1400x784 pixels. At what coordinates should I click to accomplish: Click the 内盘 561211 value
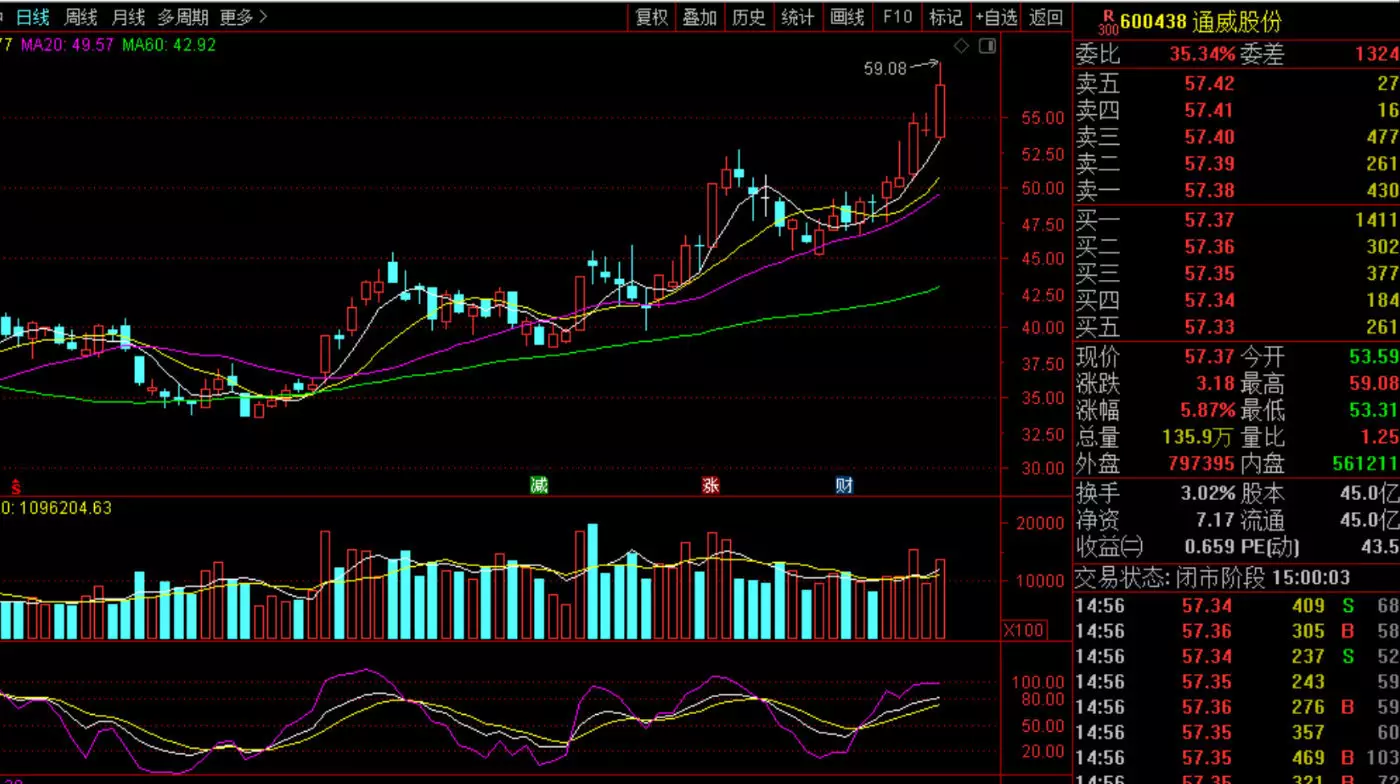(x=1366, y=464)
